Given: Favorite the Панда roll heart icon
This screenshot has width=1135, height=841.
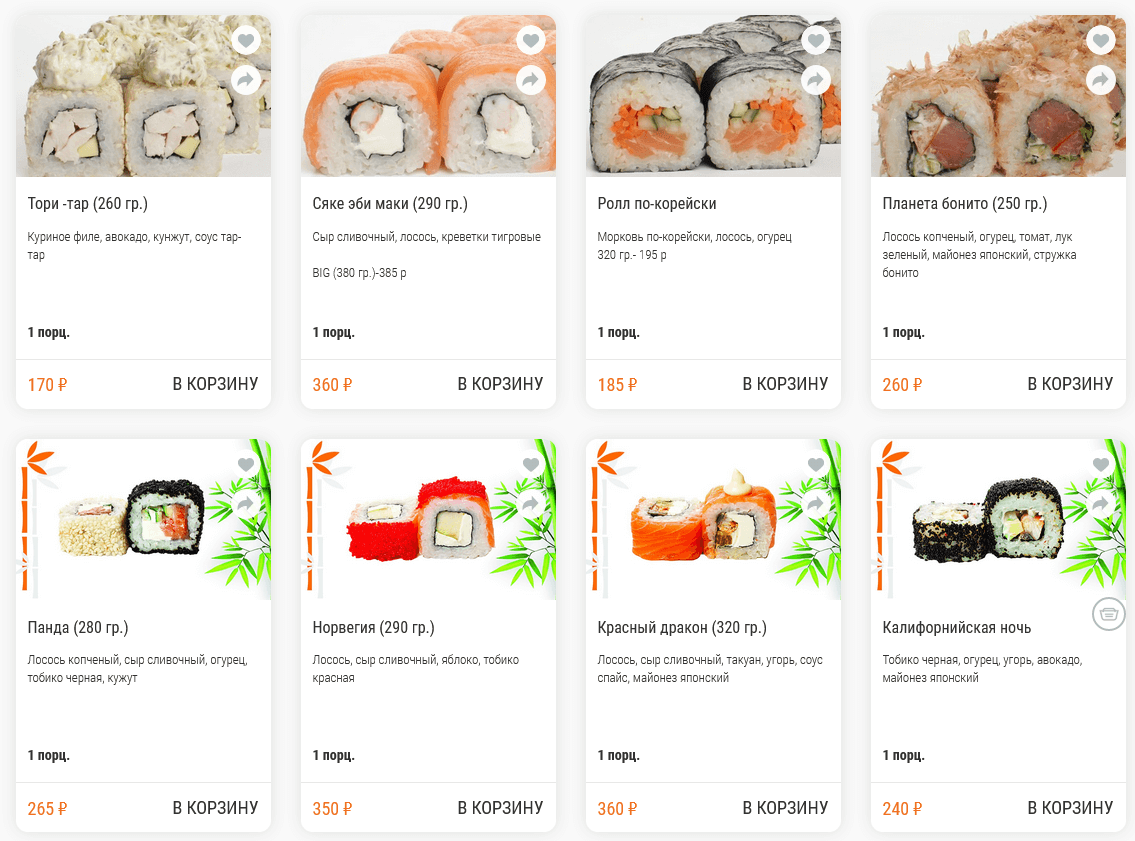Looking at the screenshot, I should coord(246,464).
